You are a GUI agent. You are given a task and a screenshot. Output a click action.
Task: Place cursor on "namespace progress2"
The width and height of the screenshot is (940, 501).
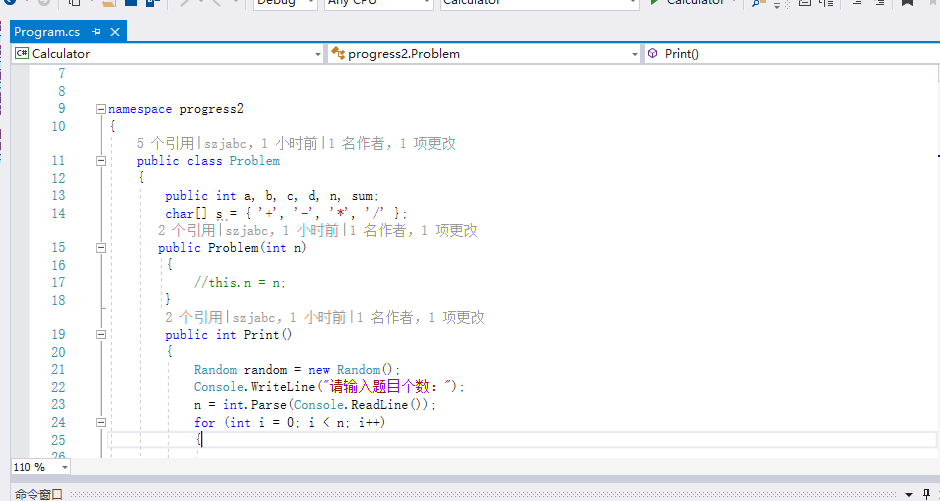click(x=176, y=109)
